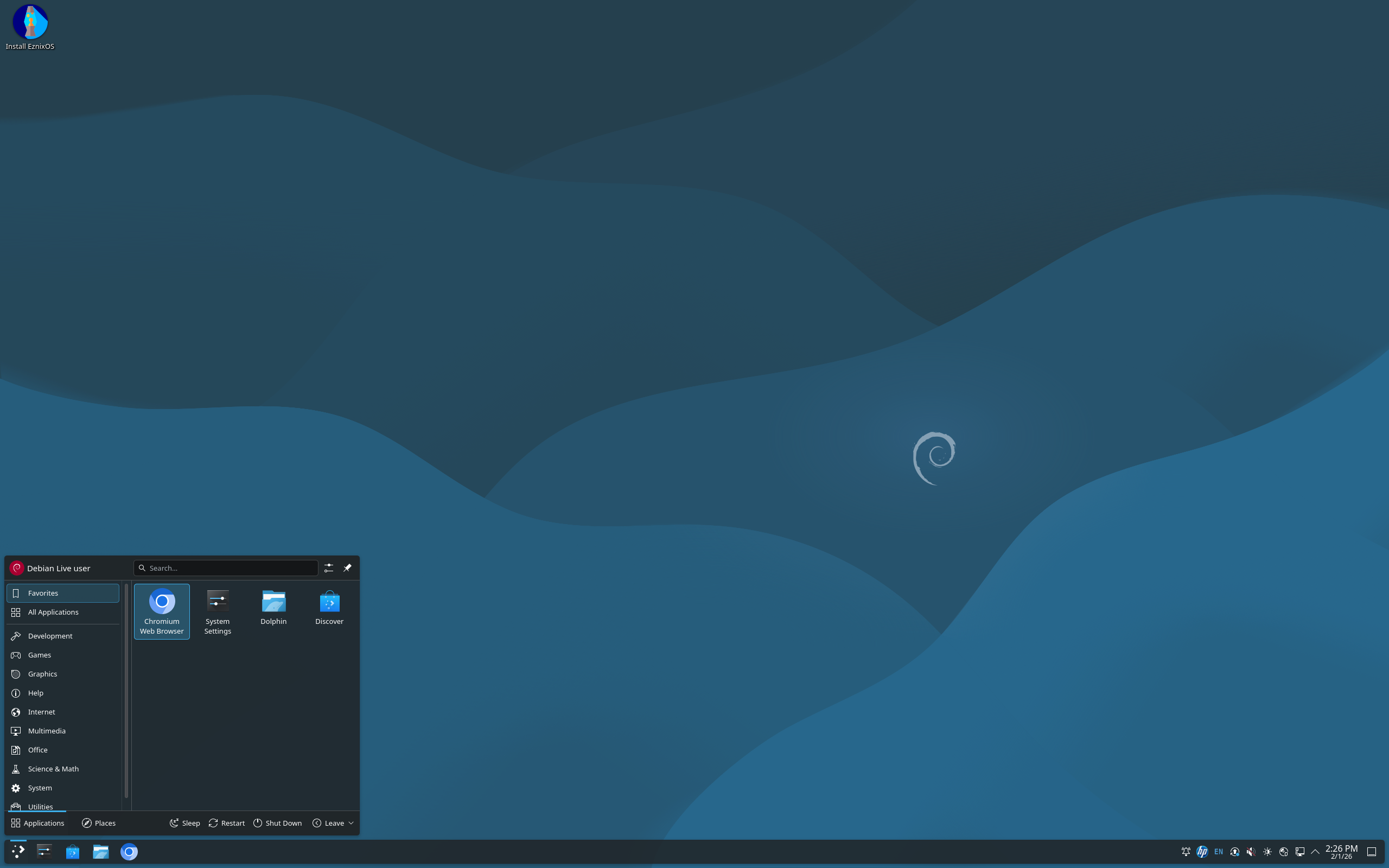The image size is (1389, 868).
Task: Open the HP tray icon
Action: pos(1202,851)
